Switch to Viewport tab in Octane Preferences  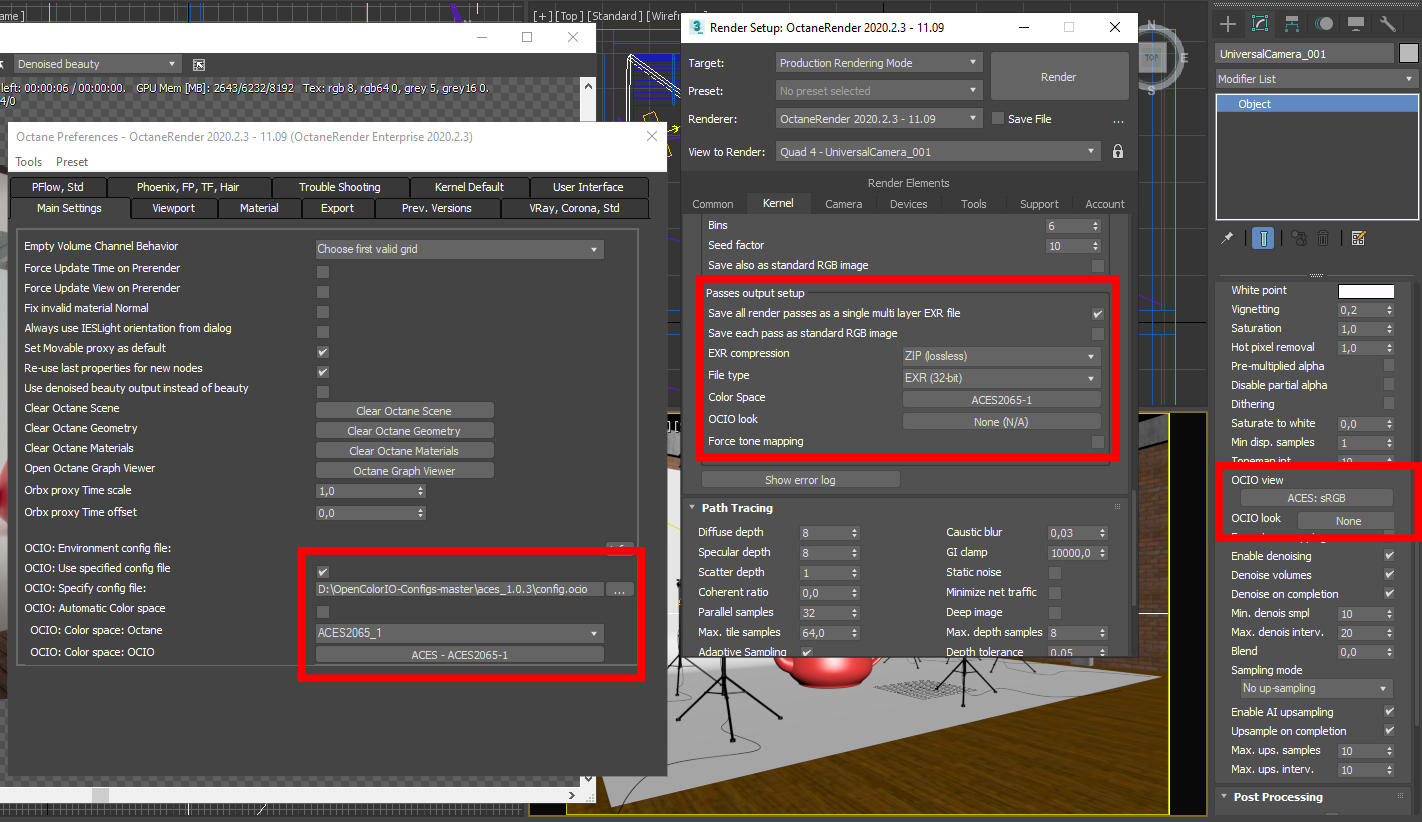click(174, 208)
